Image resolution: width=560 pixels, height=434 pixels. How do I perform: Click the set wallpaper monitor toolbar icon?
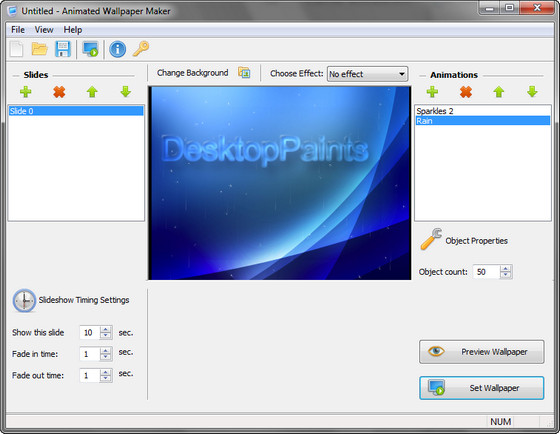point(90,49)
